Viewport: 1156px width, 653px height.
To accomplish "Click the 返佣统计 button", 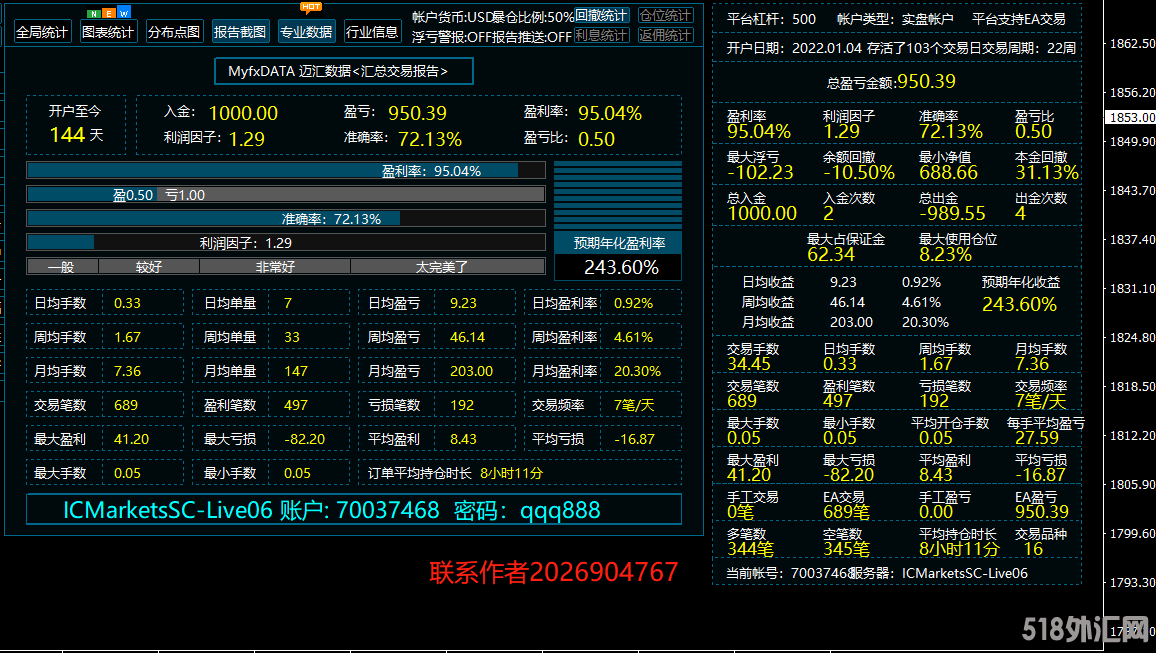I will click(x=666, y=35).
